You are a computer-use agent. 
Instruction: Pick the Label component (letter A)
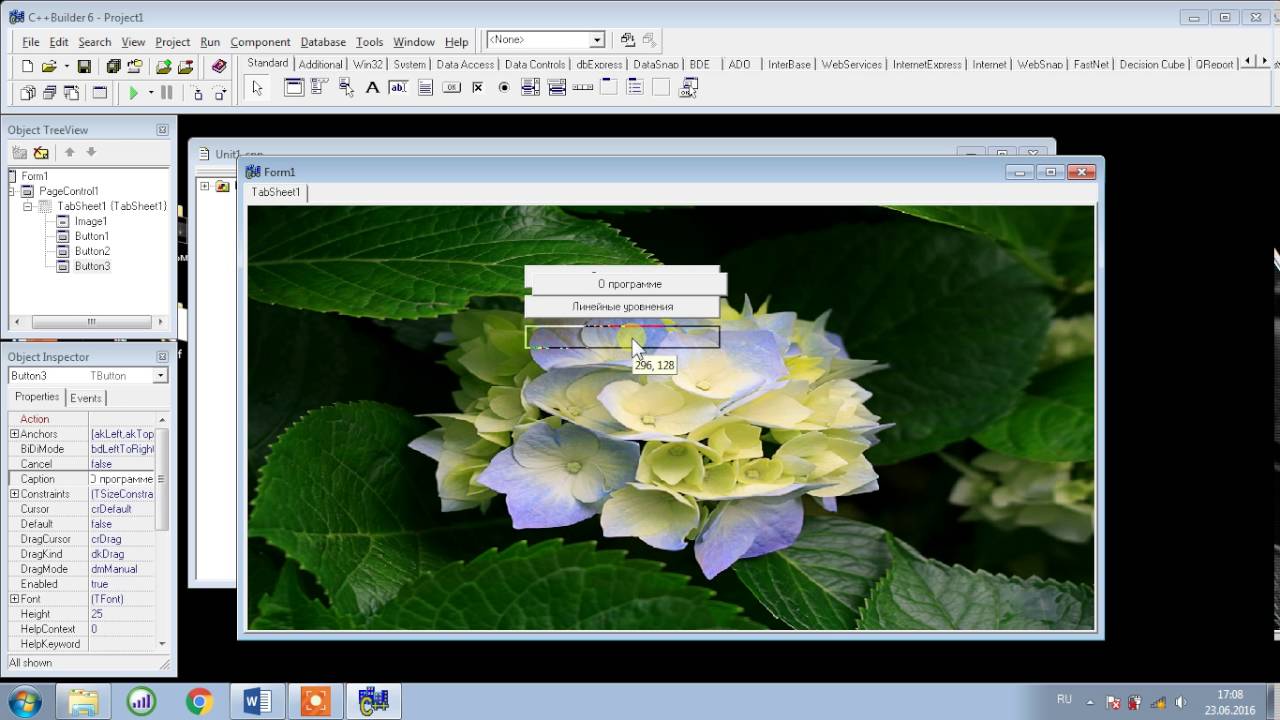(372, 88)
